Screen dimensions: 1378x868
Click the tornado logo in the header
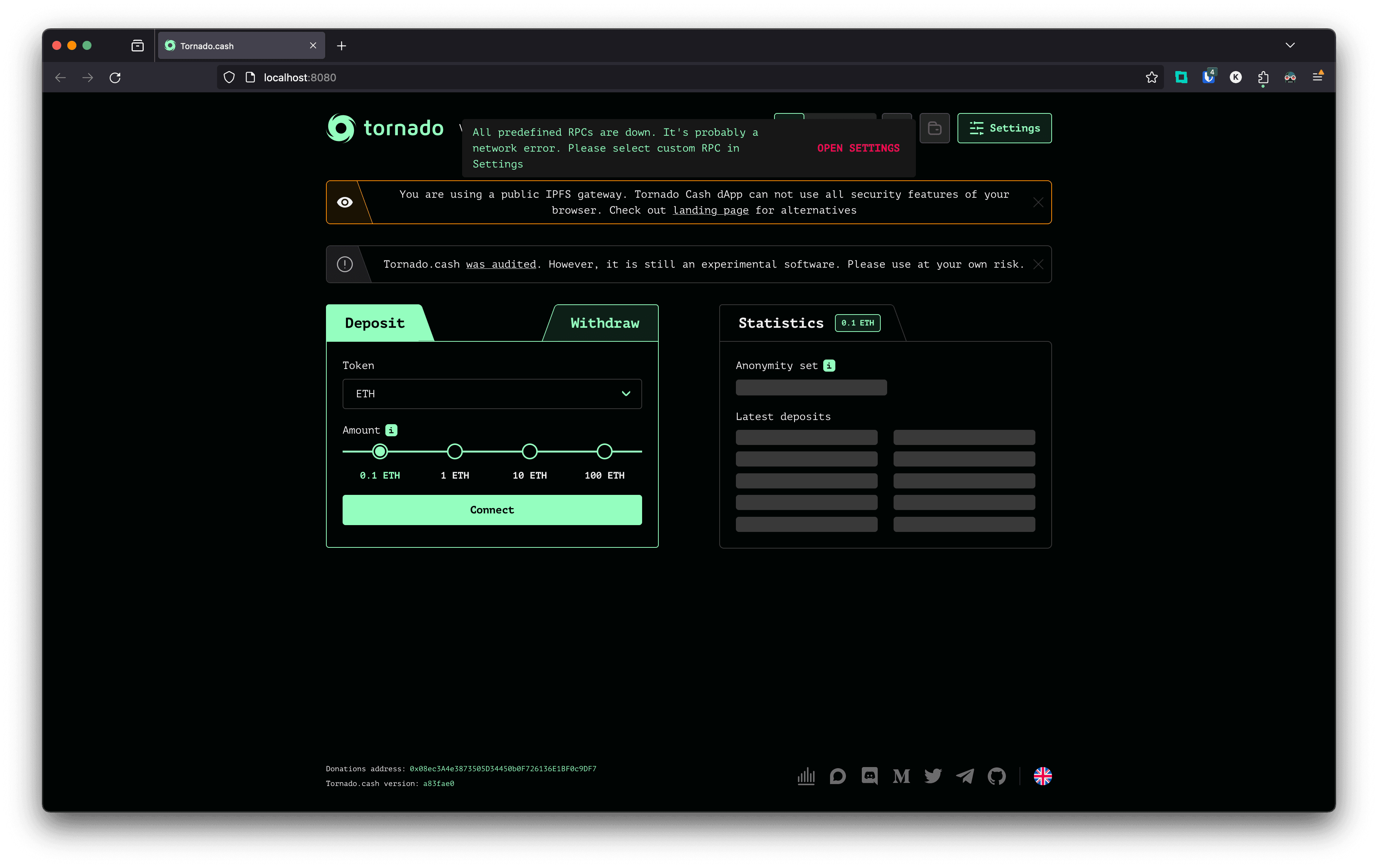tap(385, 128)
